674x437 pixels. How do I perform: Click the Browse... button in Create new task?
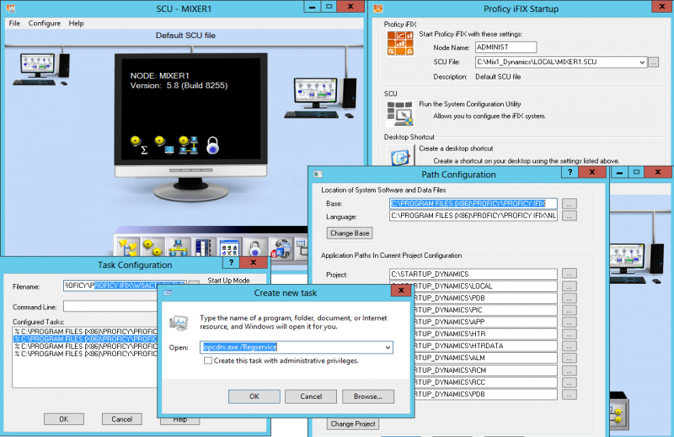(x=368, y=396)
